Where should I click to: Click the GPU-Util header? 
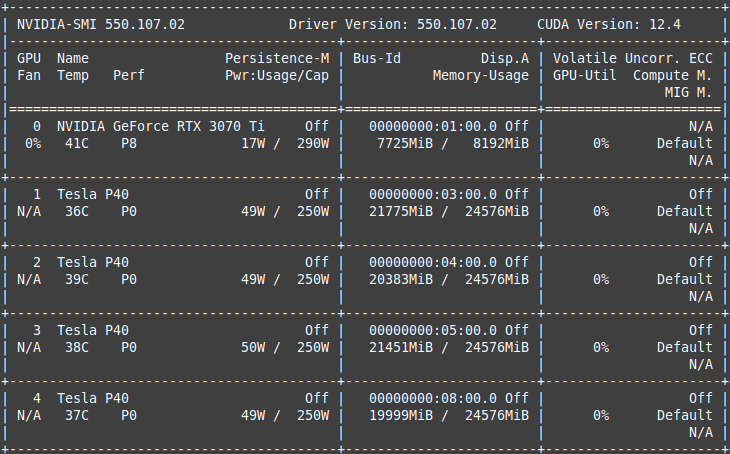pos(584,75)
